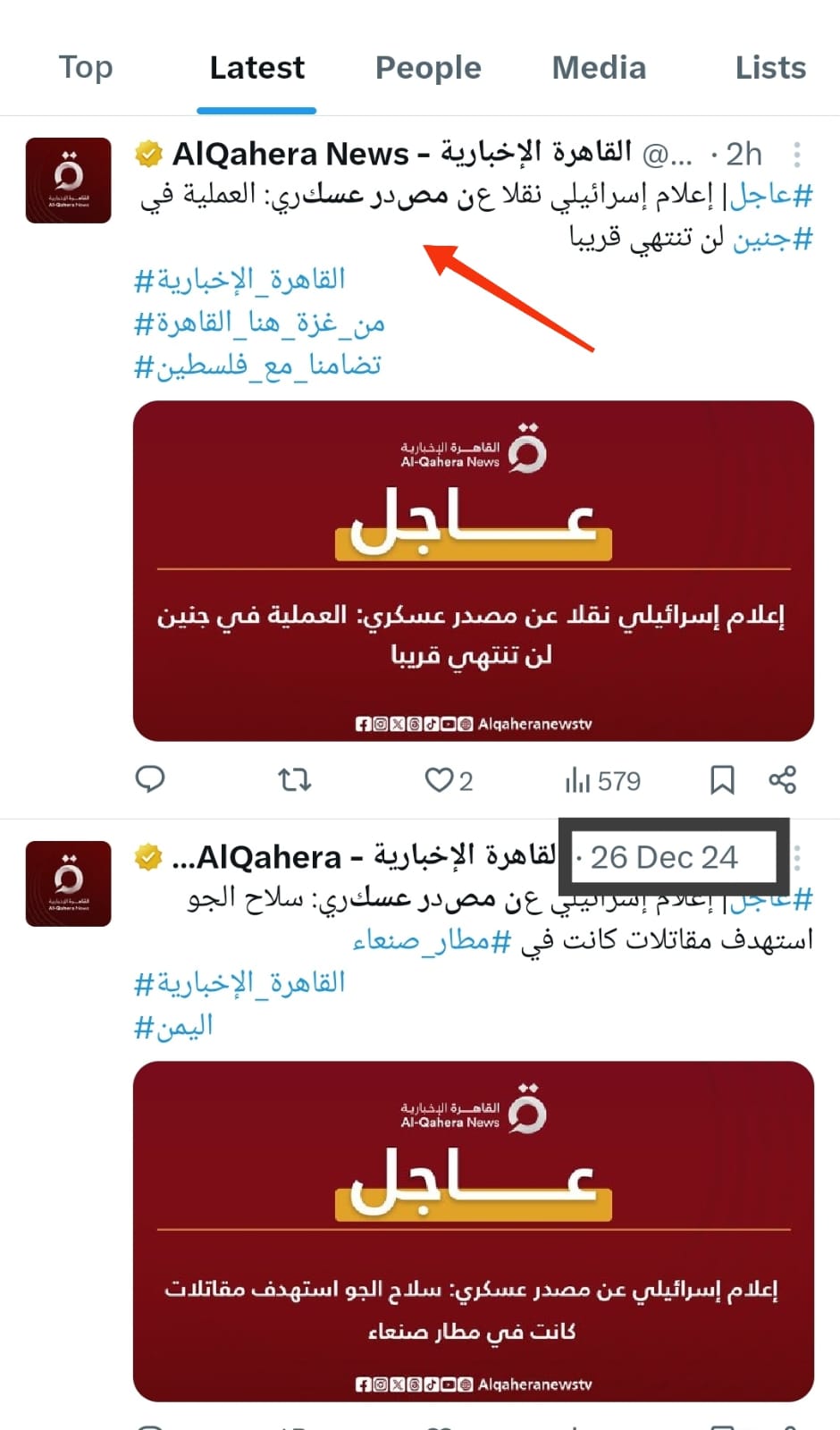840x1430 pixels.
Task: Open the #اليمن hashtag link
Action: [173, 1026]
